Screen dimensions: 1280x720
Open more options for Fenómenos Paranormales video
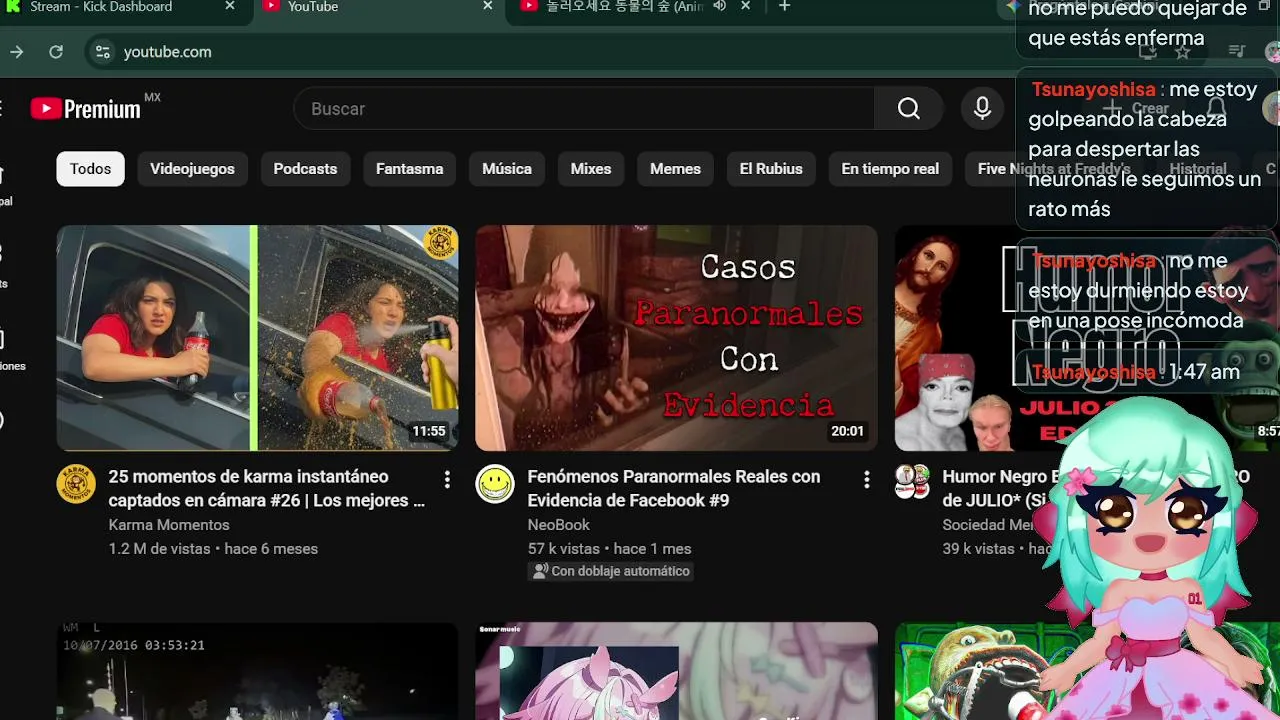coord(866,480)
